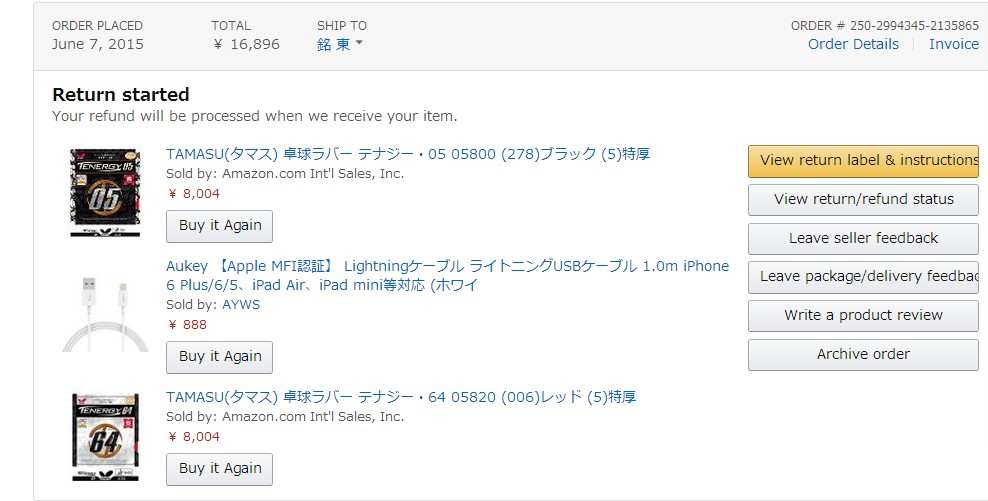This screenshot has width=988, height=501.
Task: Click Buy it Again for Tenergy 05
Action: click(219, 226)
